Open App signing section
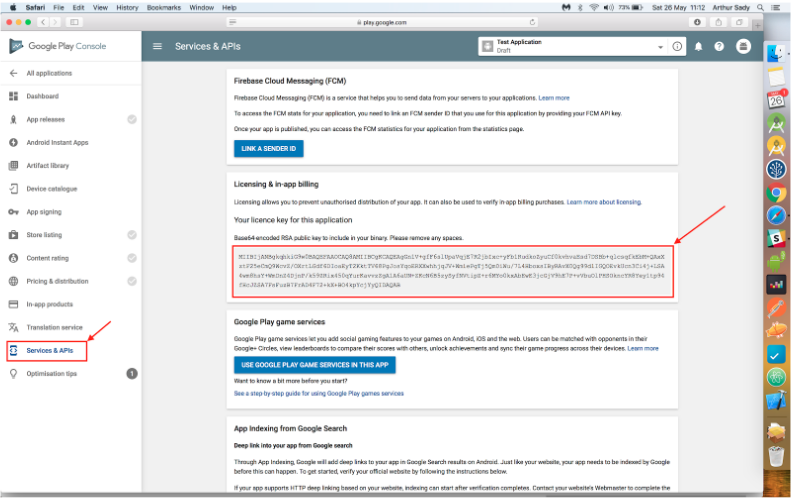Image resolution: width=792 pixels, height=498 pixels. pyautogui.click(x=44, y=212)
